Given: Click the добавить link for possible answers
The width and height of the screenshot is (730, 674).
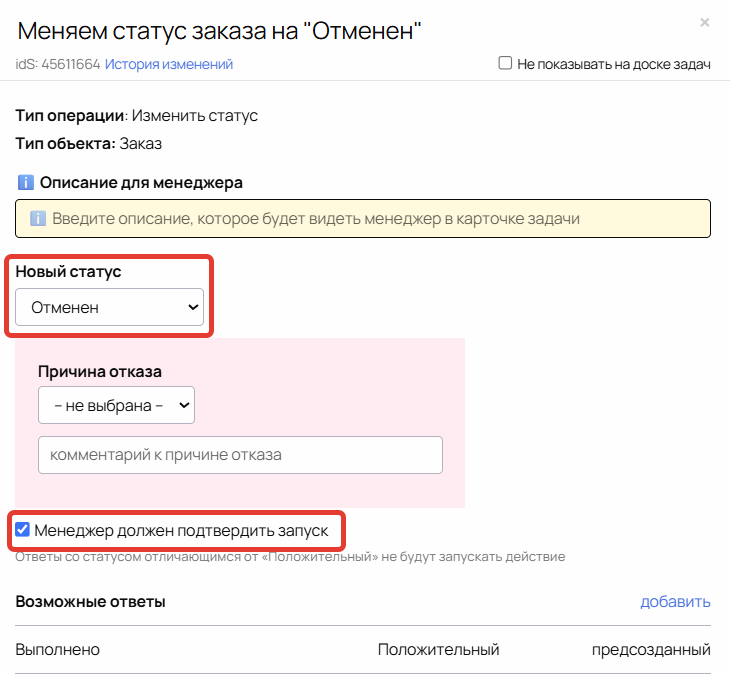Looking at the screenshot, I should [x=675, y=601].
